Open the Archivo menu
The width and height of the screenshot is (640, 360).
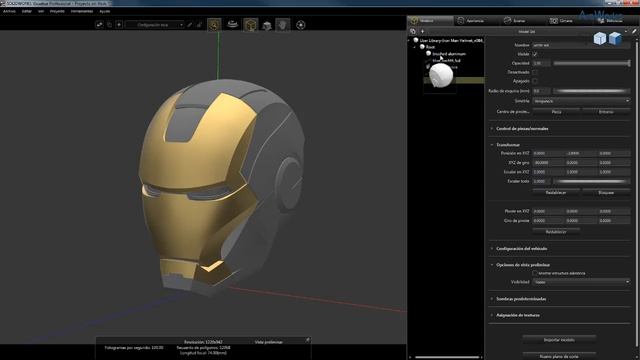click(9, 11)
